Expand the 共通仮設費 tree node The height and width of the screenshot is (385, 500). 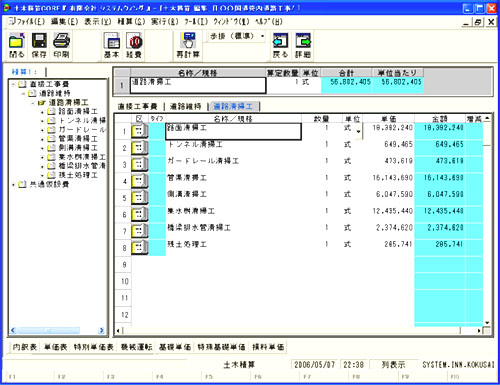13,185
